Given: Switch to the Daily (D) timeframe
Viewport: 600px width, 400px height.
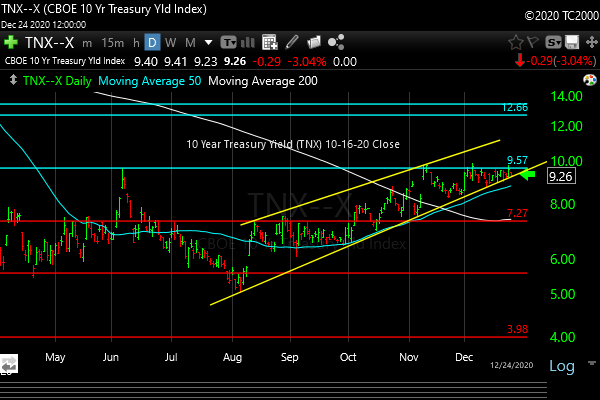Looking at the screenshot, I should tap(151, 43).
